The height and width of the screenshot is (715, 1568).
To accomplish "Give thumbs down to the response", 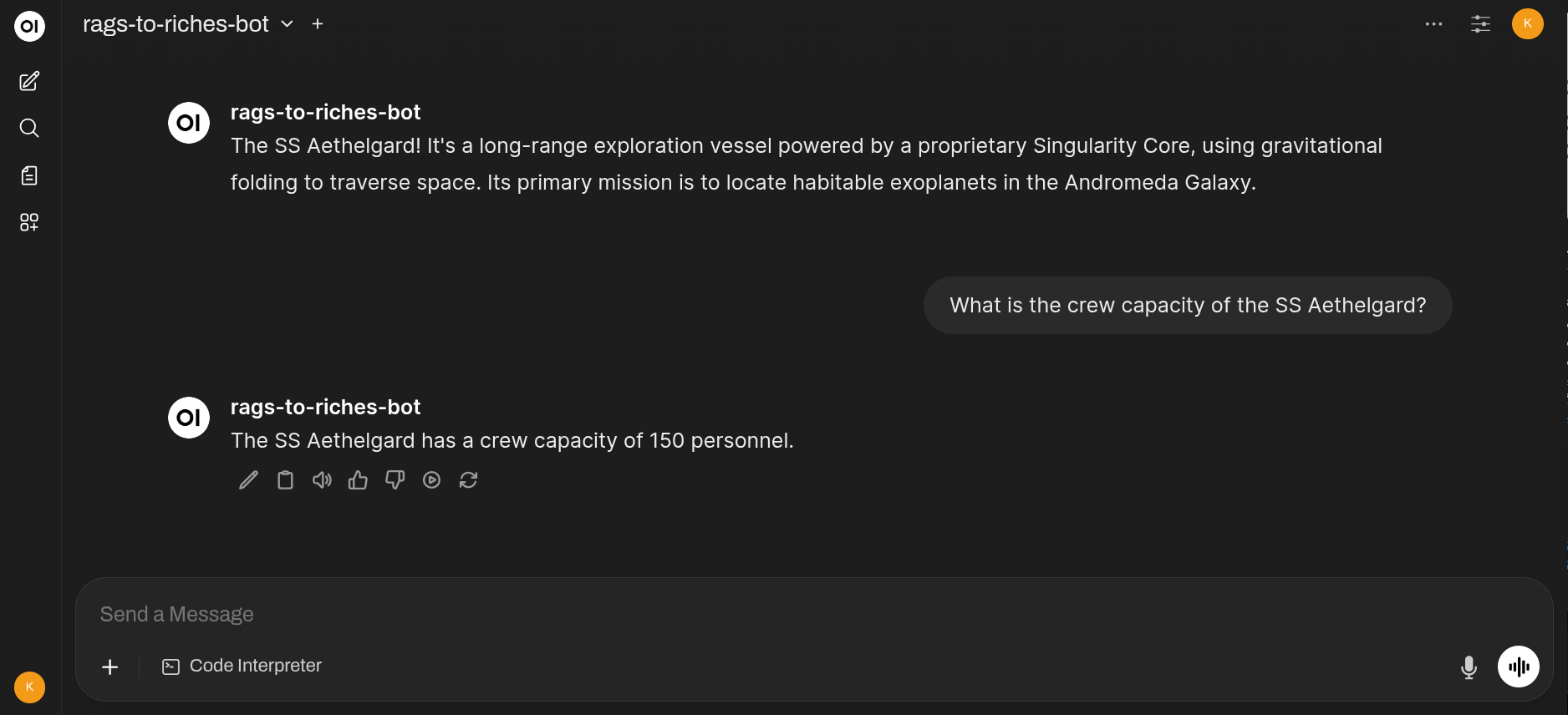I will (x=395, y=480).
